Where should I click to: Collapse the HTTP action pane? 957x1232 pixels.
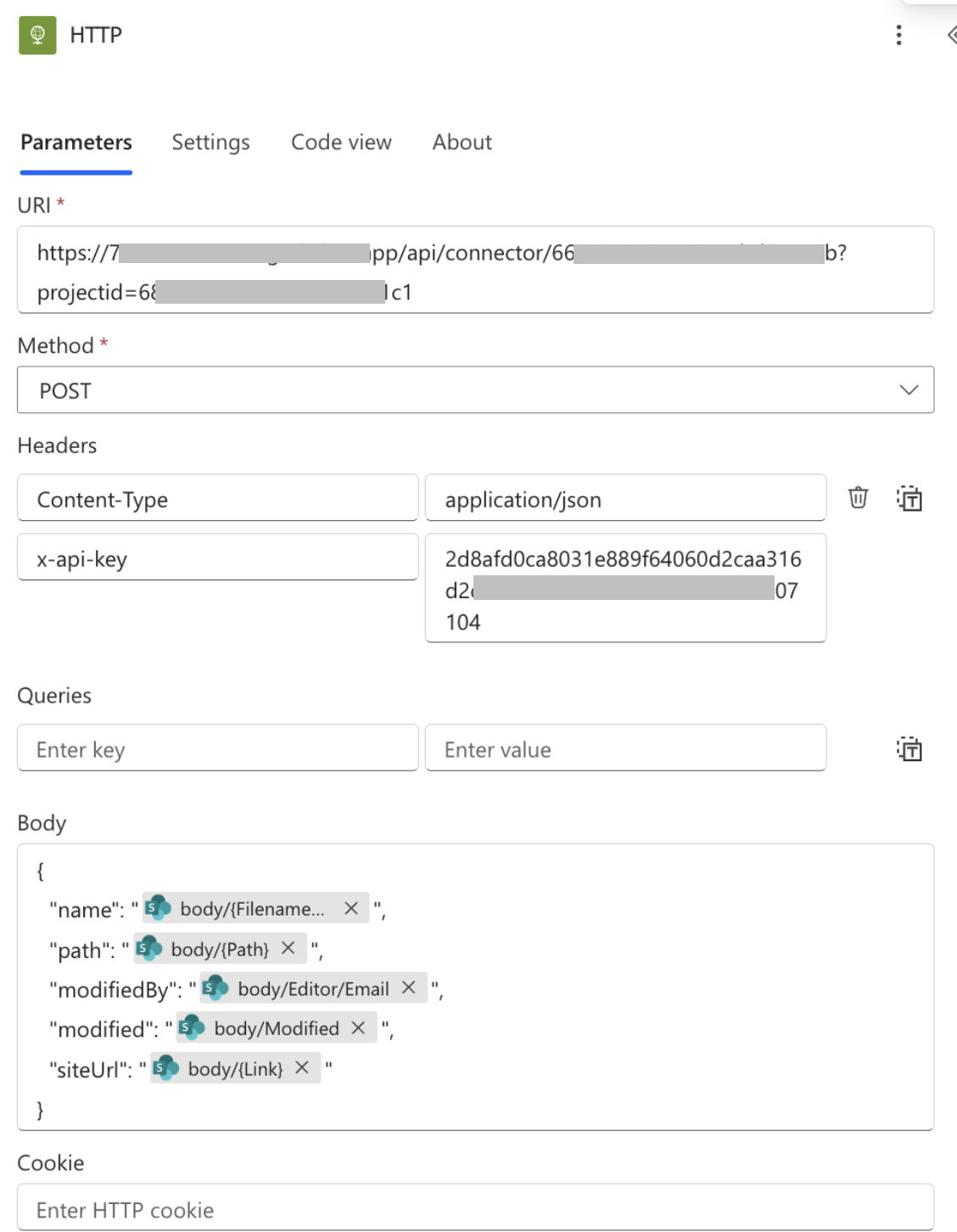pos(949,35)
